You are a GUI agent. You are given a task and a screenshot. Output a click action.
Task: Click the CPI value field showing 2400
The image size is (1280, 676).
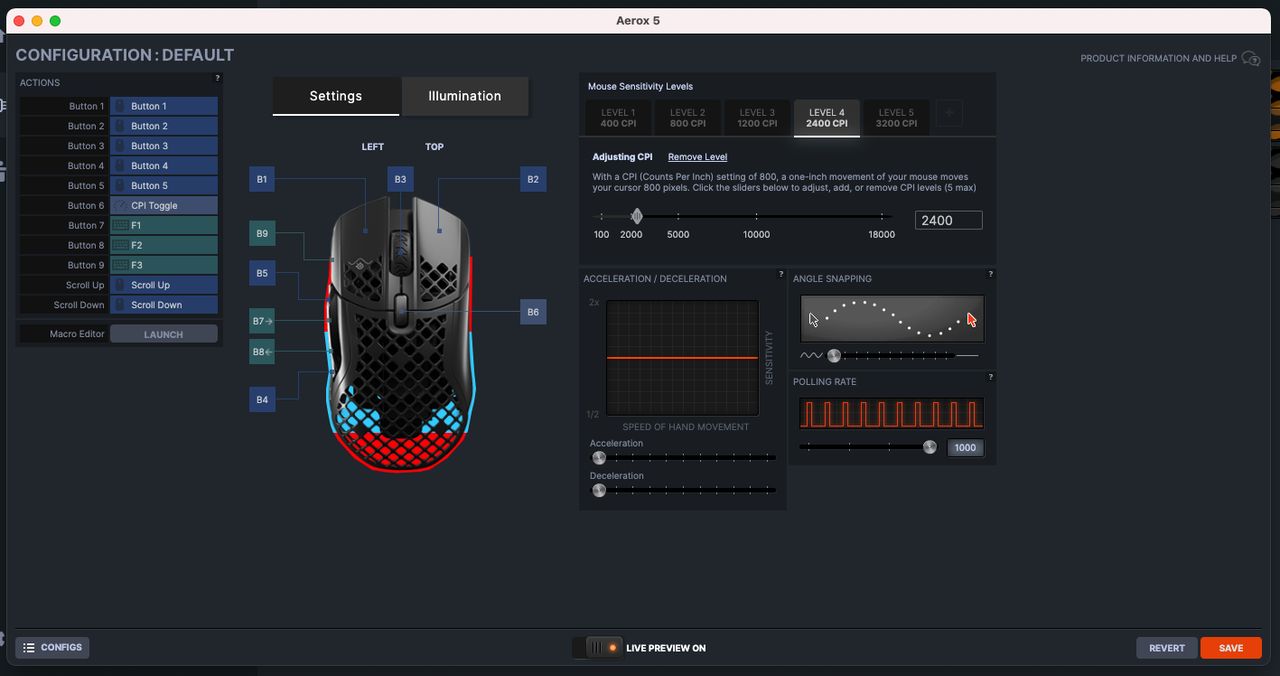[x=949, y=220]
